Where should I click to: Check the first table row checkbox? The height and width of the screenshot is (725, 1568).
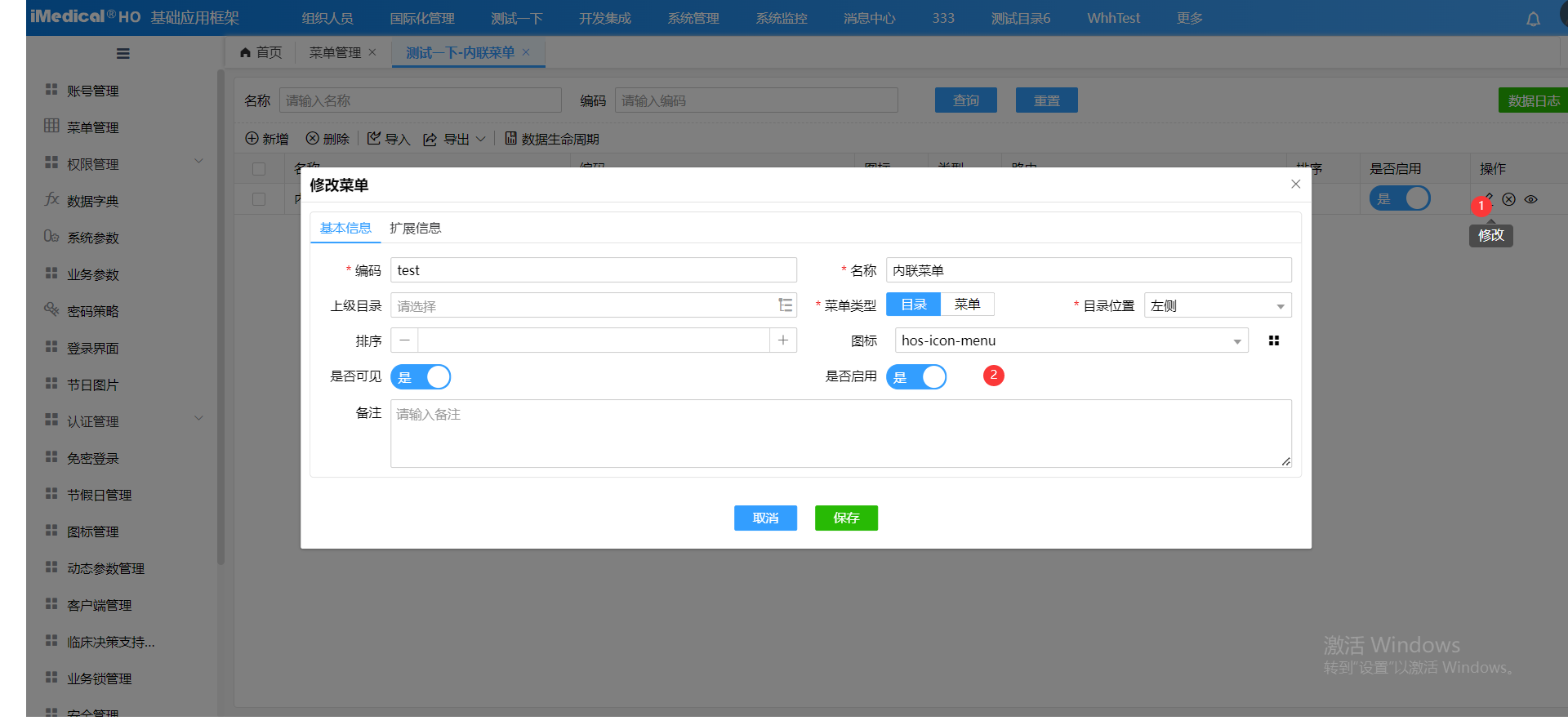pos(259,199)
